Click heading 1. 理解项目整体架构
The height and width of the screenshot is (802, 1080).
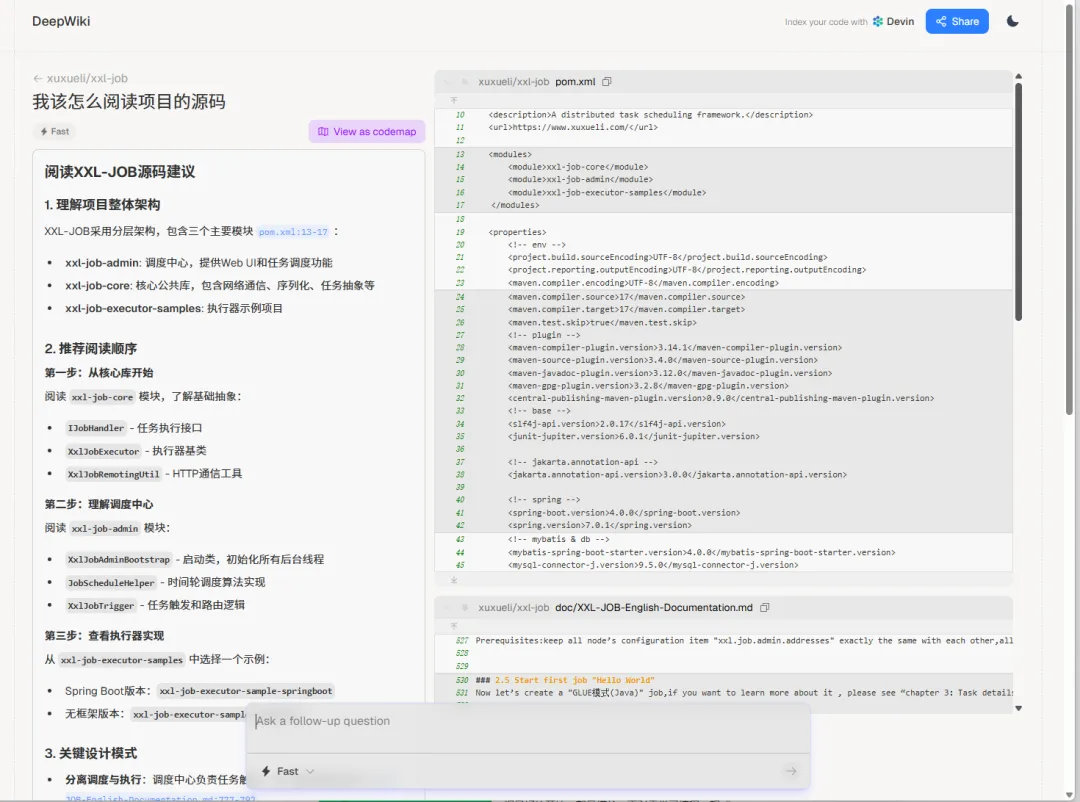(x=102, y=205)
